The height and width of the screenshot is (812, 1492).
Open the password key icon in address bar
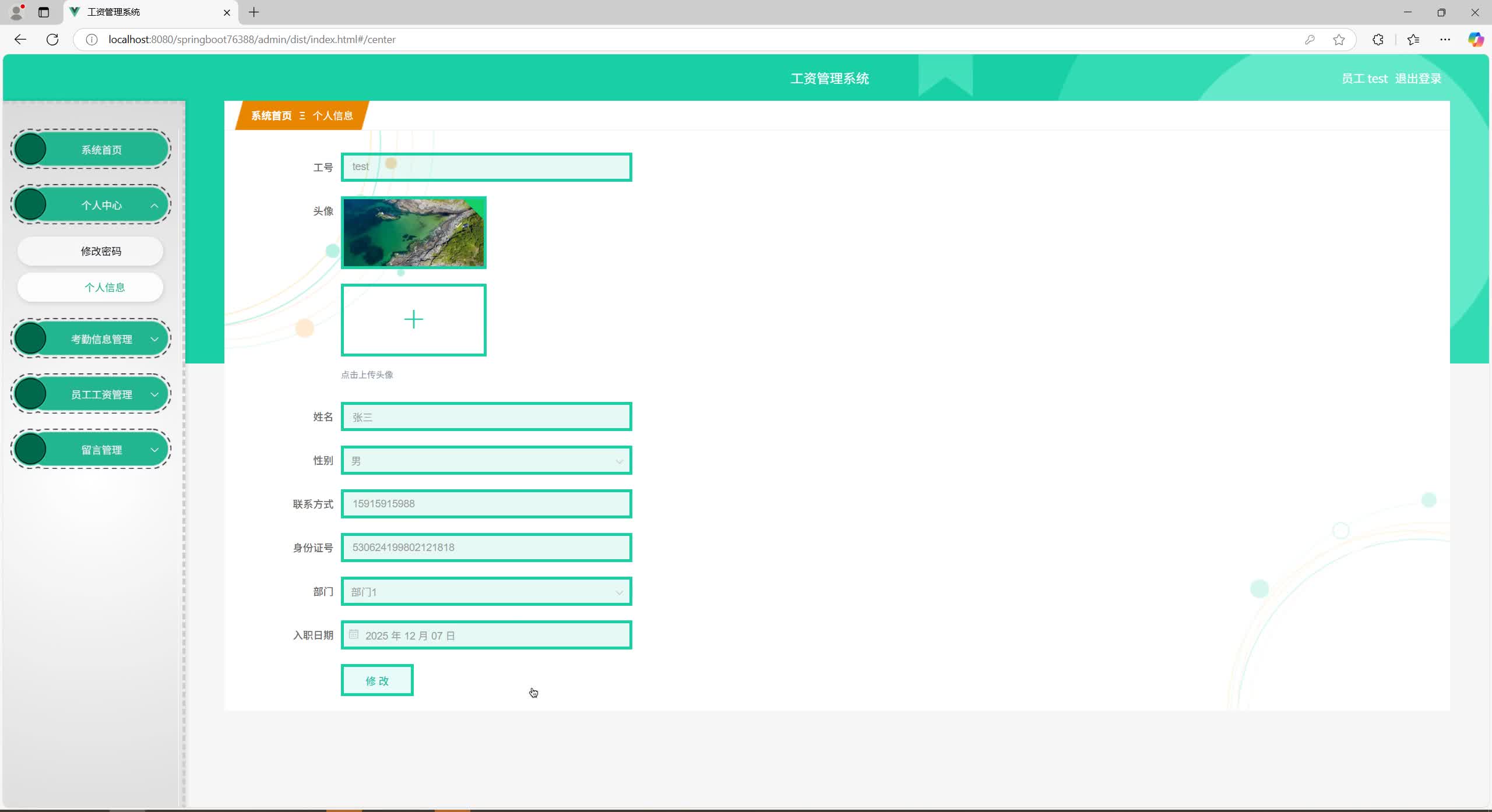pos(1310,40)
